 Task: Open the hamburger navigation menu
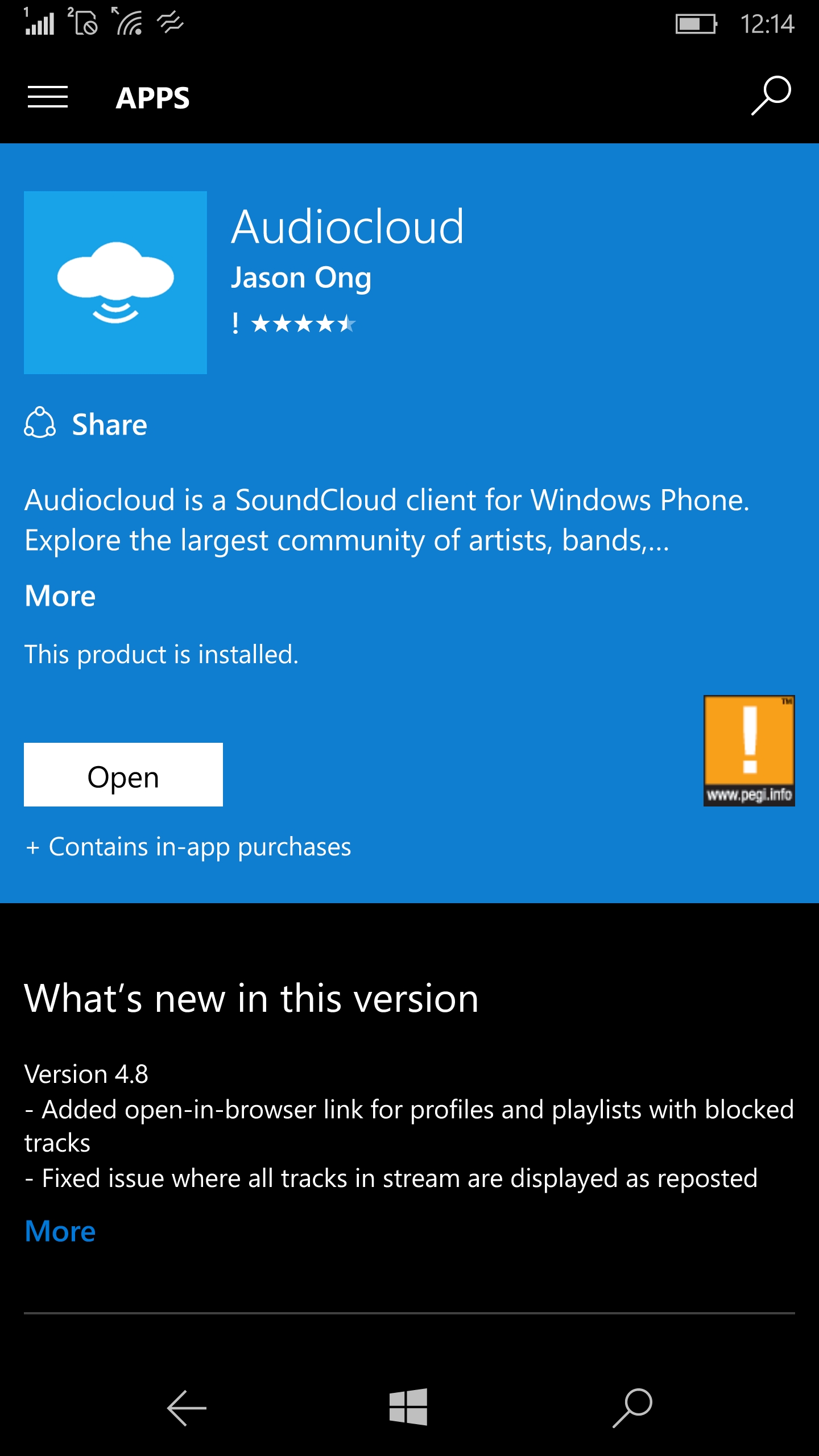pos(48,97)
